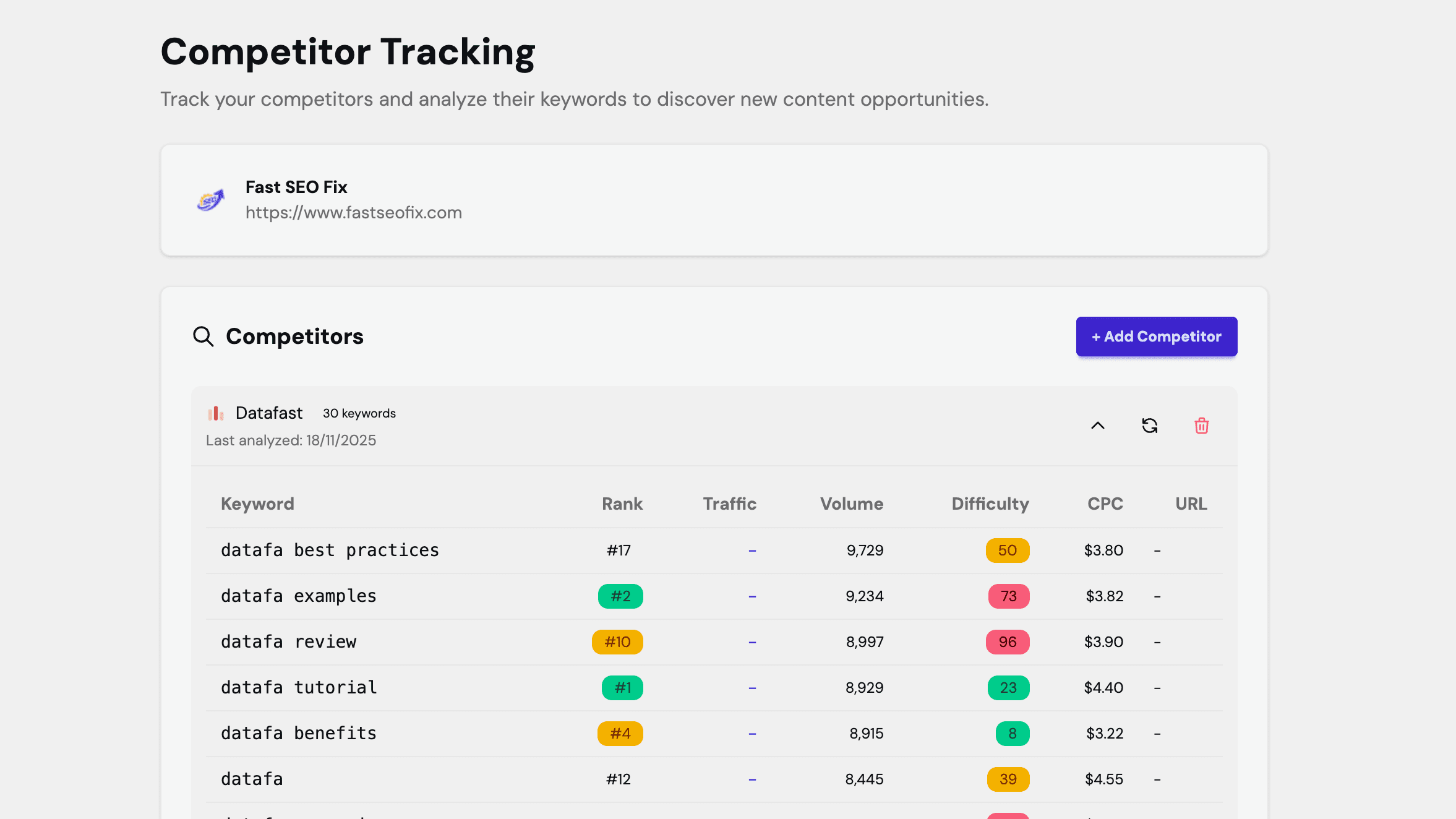The image size is (1456, 819).
Task: Toggle the orange difficulty badge showing 39
Action: click(1007, 779)
